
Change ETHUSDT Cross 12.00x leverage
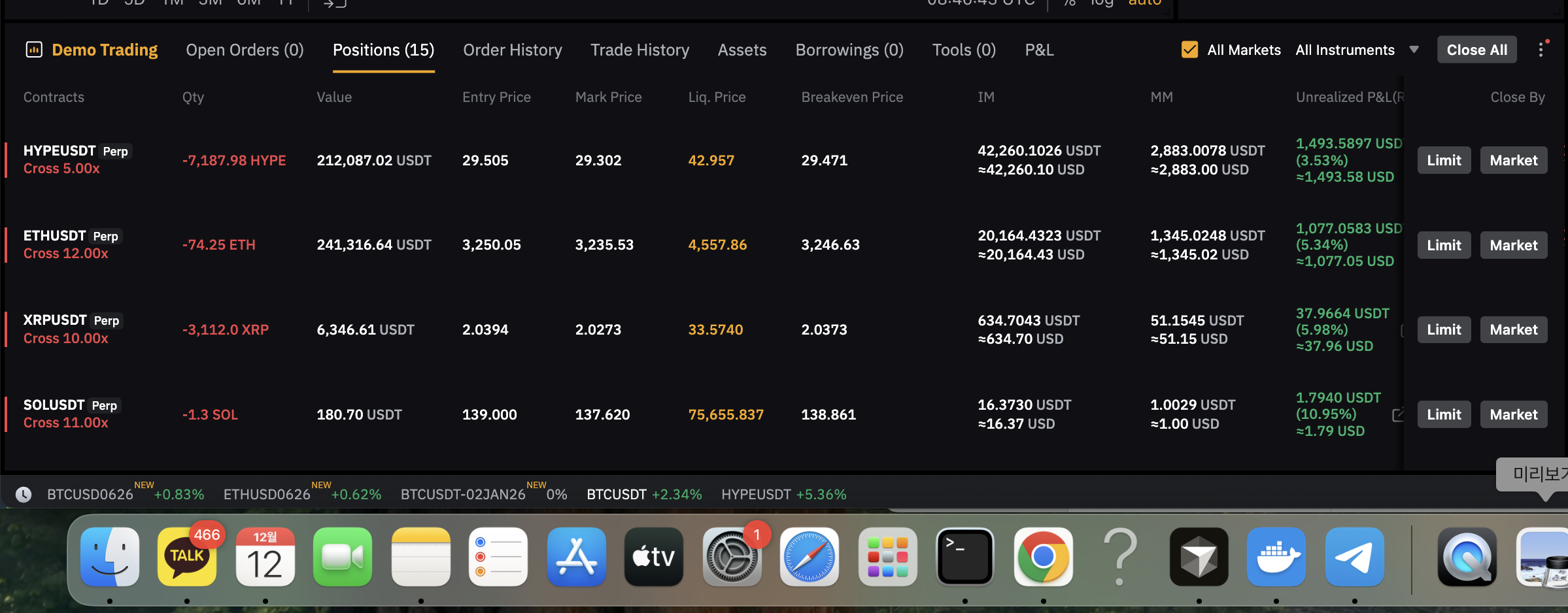tap(65, 254)
